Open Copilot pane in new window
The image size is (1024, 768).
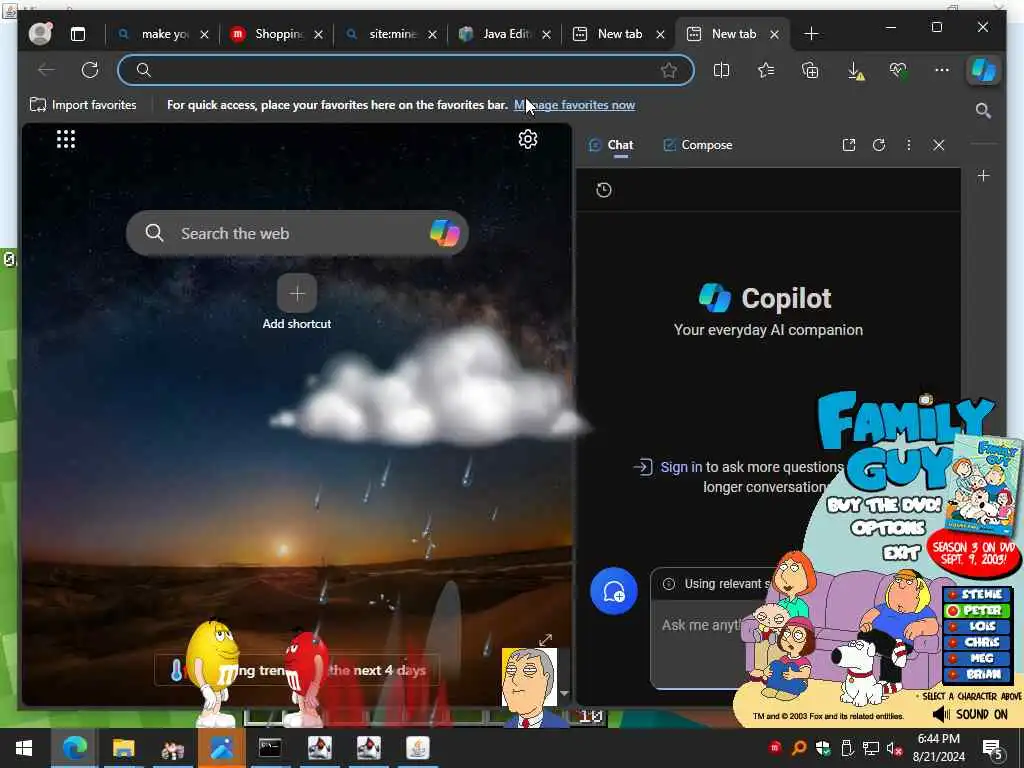(848, 145)
